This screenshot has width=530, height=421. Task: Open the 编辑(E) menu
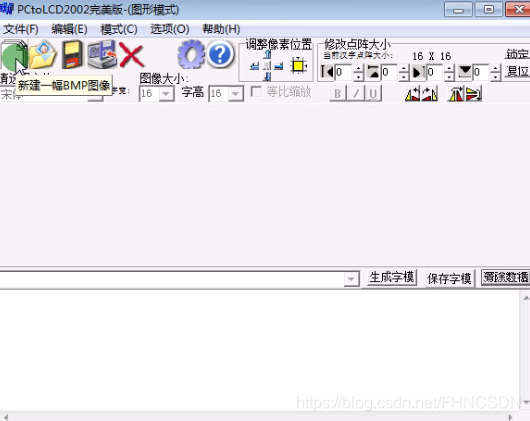tap(69, 29)
